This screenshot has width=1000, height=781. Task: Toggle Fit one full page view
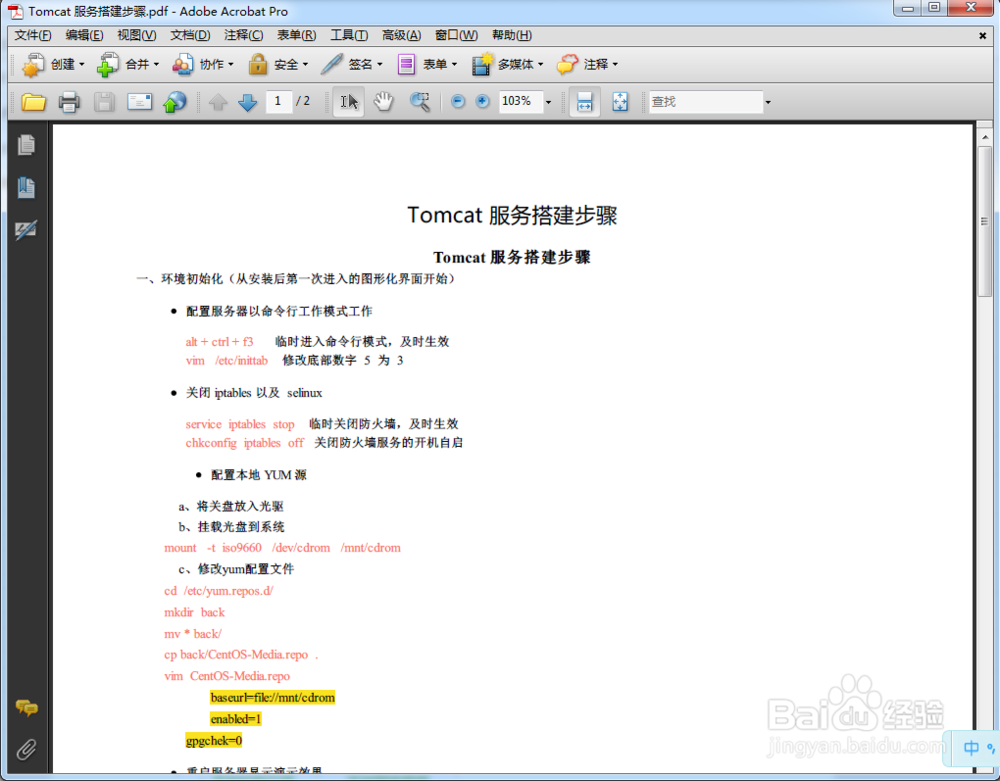click(620, 102)
